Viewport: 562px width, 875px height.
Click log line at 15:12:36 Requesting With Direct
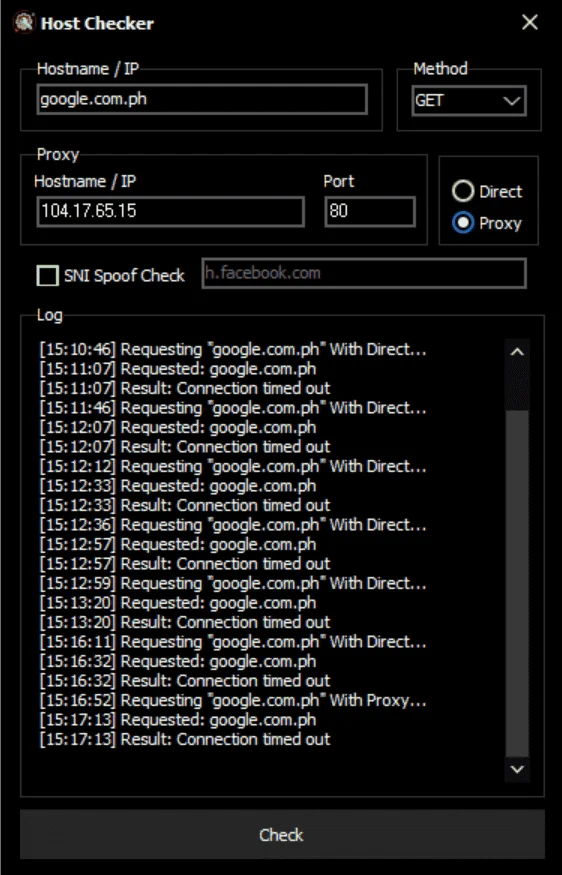click(233, 525)
